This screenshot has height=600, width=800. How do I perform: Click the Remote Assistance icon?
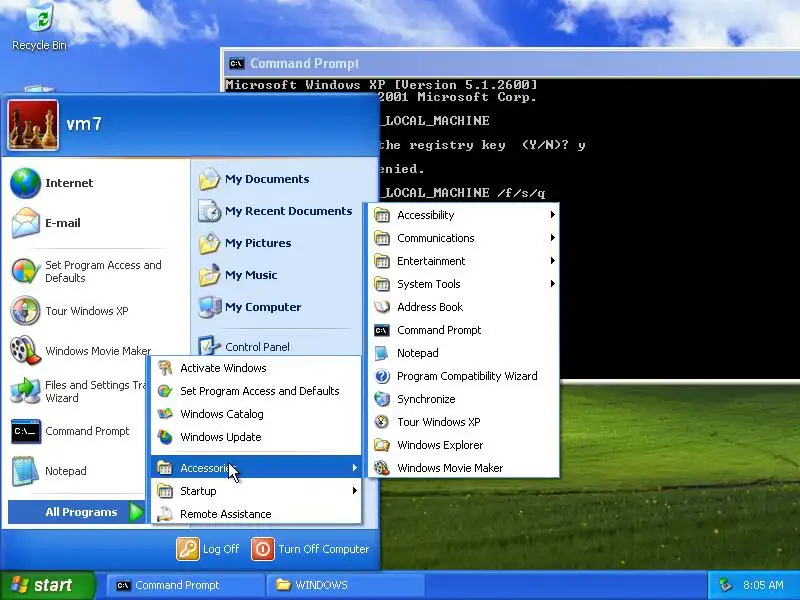165,514
